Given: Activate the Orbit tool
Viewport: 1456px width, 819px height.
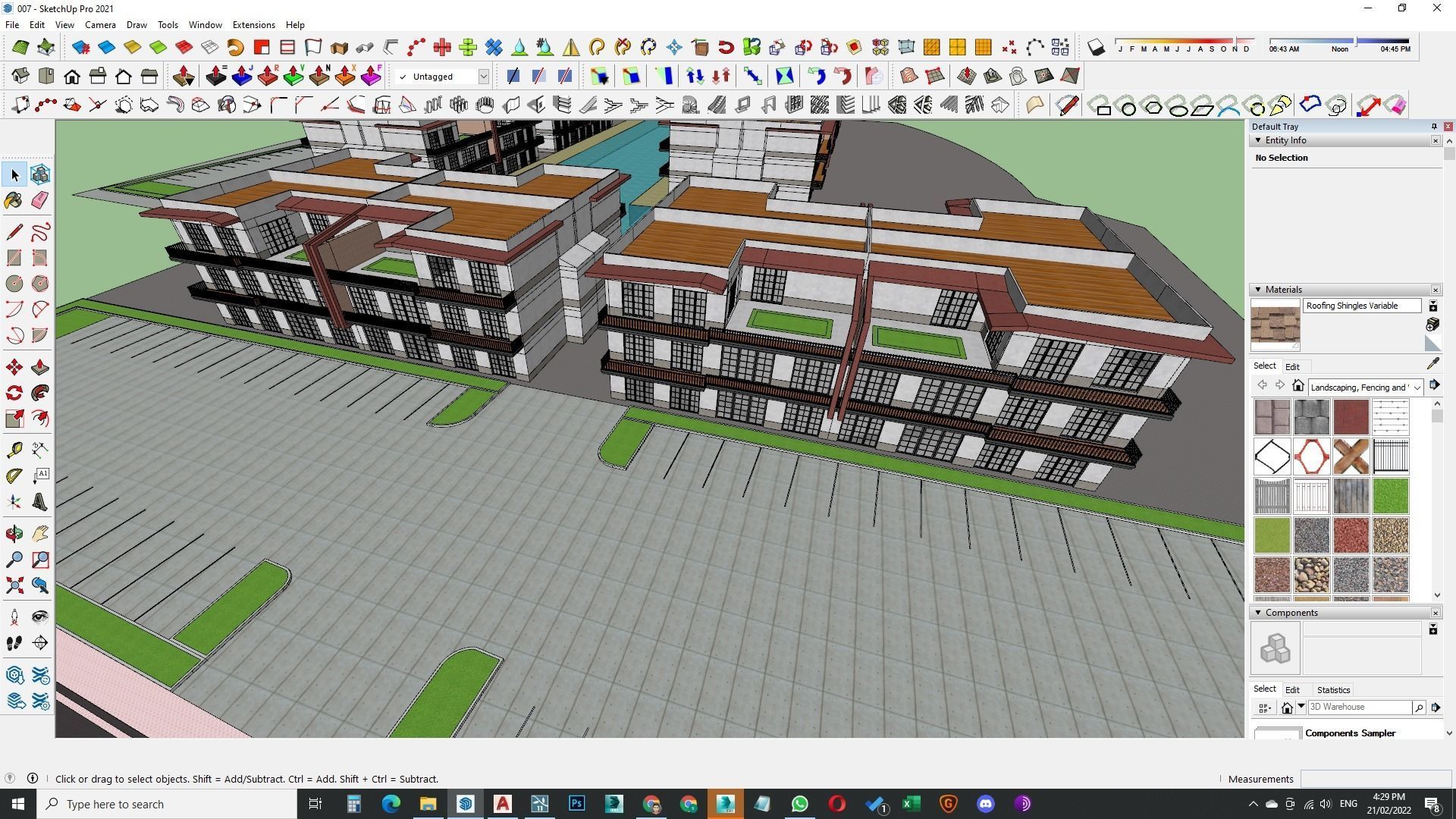Looking at the screenshot, I should click(14, 535).
